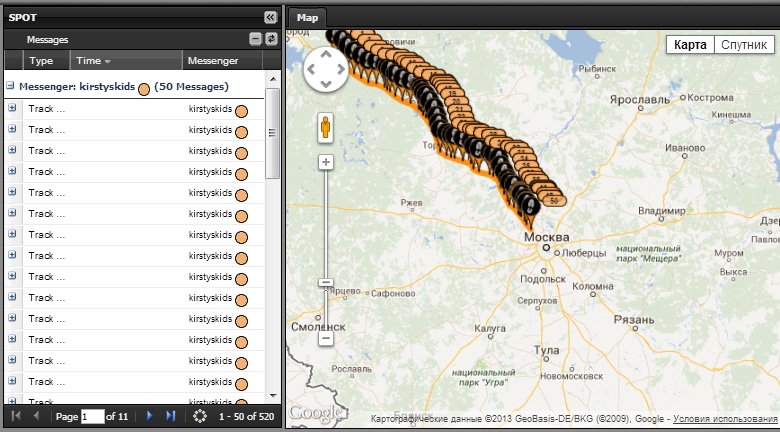Viewport: 780px width, 432px height.
Task: Jump to last page of messages
Action: tap(170, 415)
